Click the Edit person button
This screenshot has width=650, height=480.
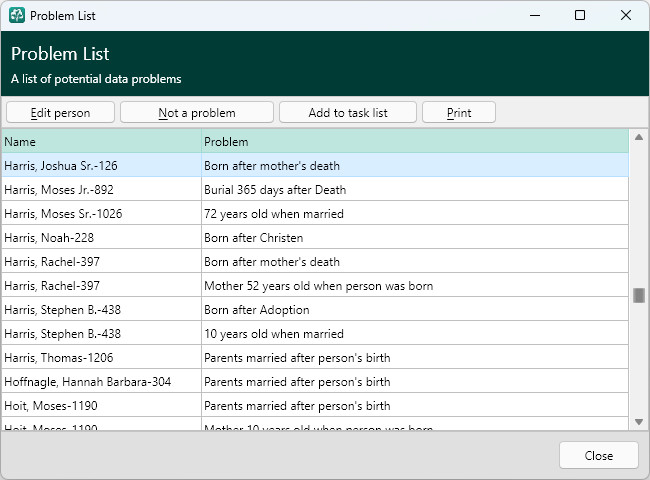pos(61,112)
